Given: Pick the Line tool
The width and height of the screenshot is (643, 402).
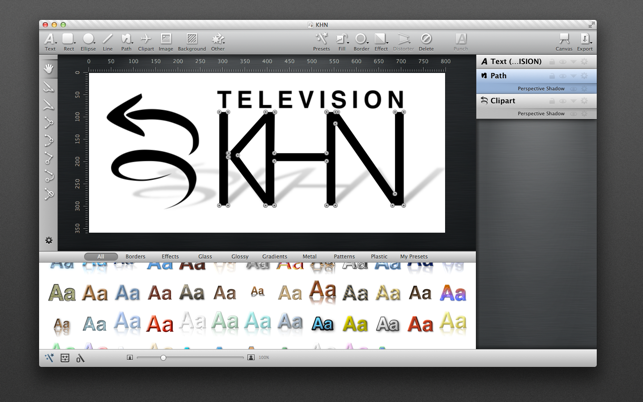Looking at the screenshot, I should [x=107, y=42].
